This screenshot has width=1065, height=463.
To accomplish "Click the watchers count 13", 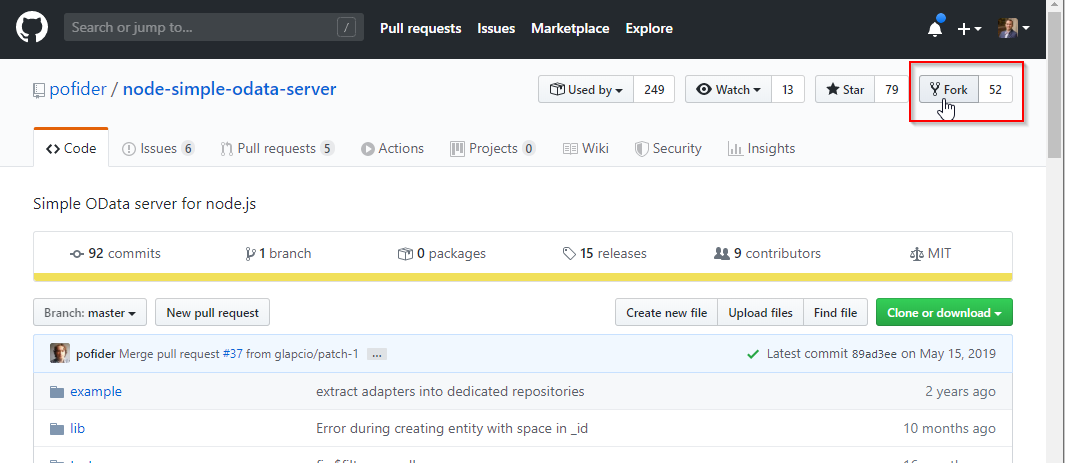I will tap(788, 90).
